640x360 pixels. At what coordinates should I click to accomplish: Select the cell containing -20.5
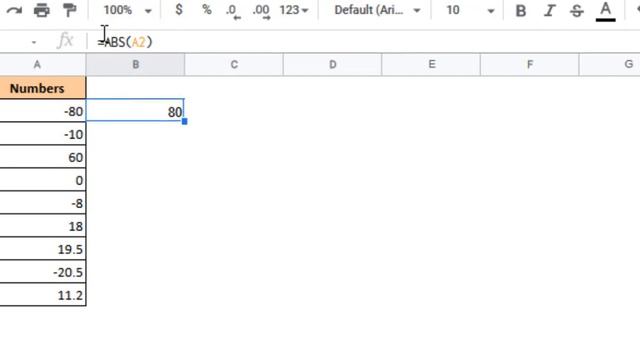[43, 272]
